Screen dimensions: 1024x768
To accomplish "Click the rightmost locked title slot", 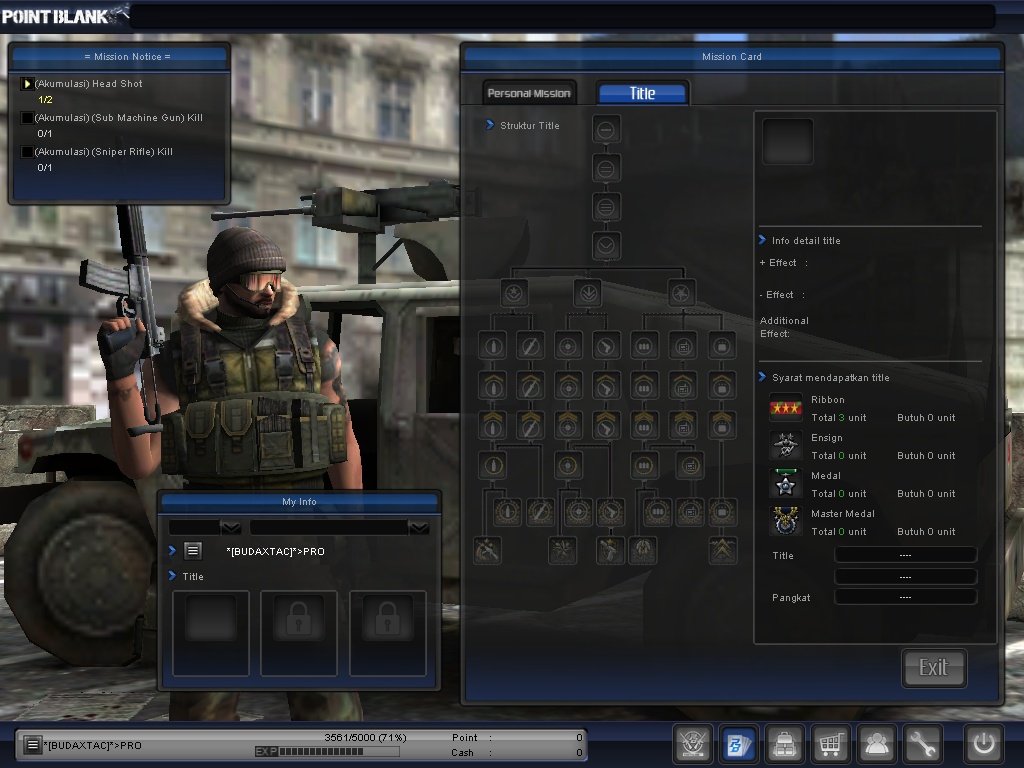I will pos(388,633).
